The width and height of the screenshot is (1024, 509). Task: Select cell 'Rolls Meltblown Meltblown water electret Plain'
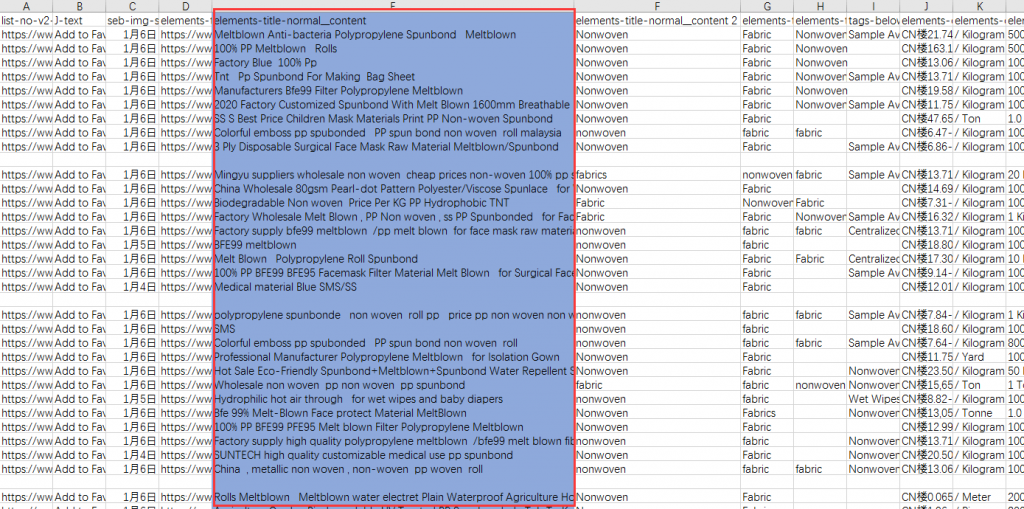pyautogui.click(x=394, y=498)
